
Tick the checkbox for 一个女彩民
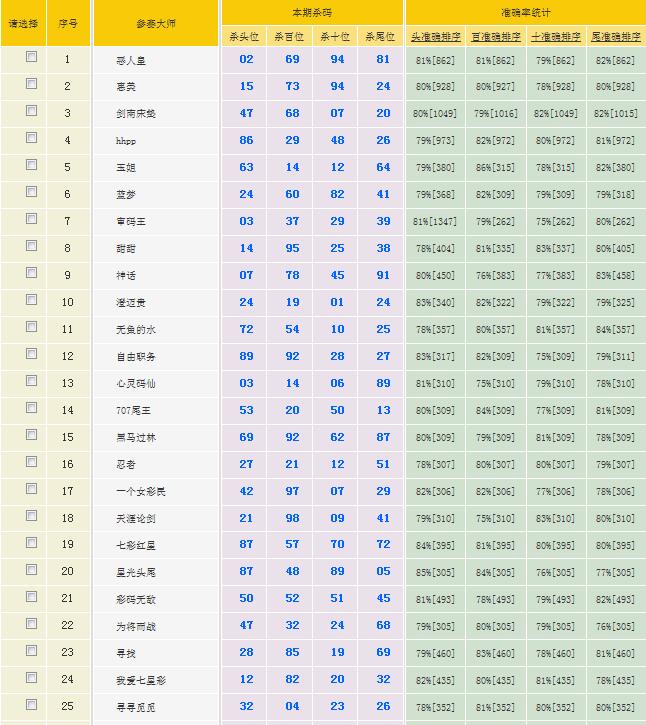click(31, 489)
